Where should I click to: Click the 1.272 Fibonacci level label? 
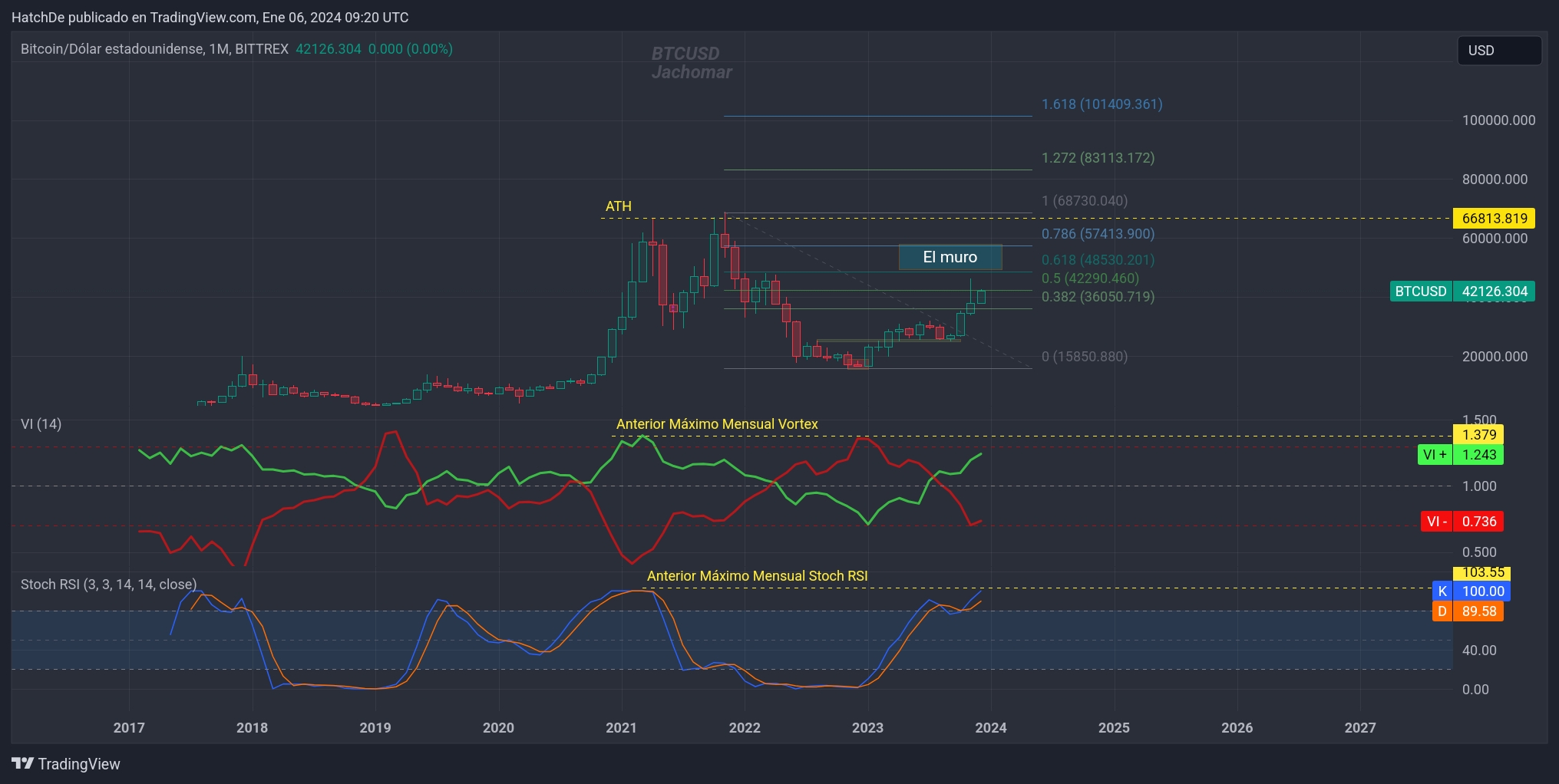[1098, 158]
